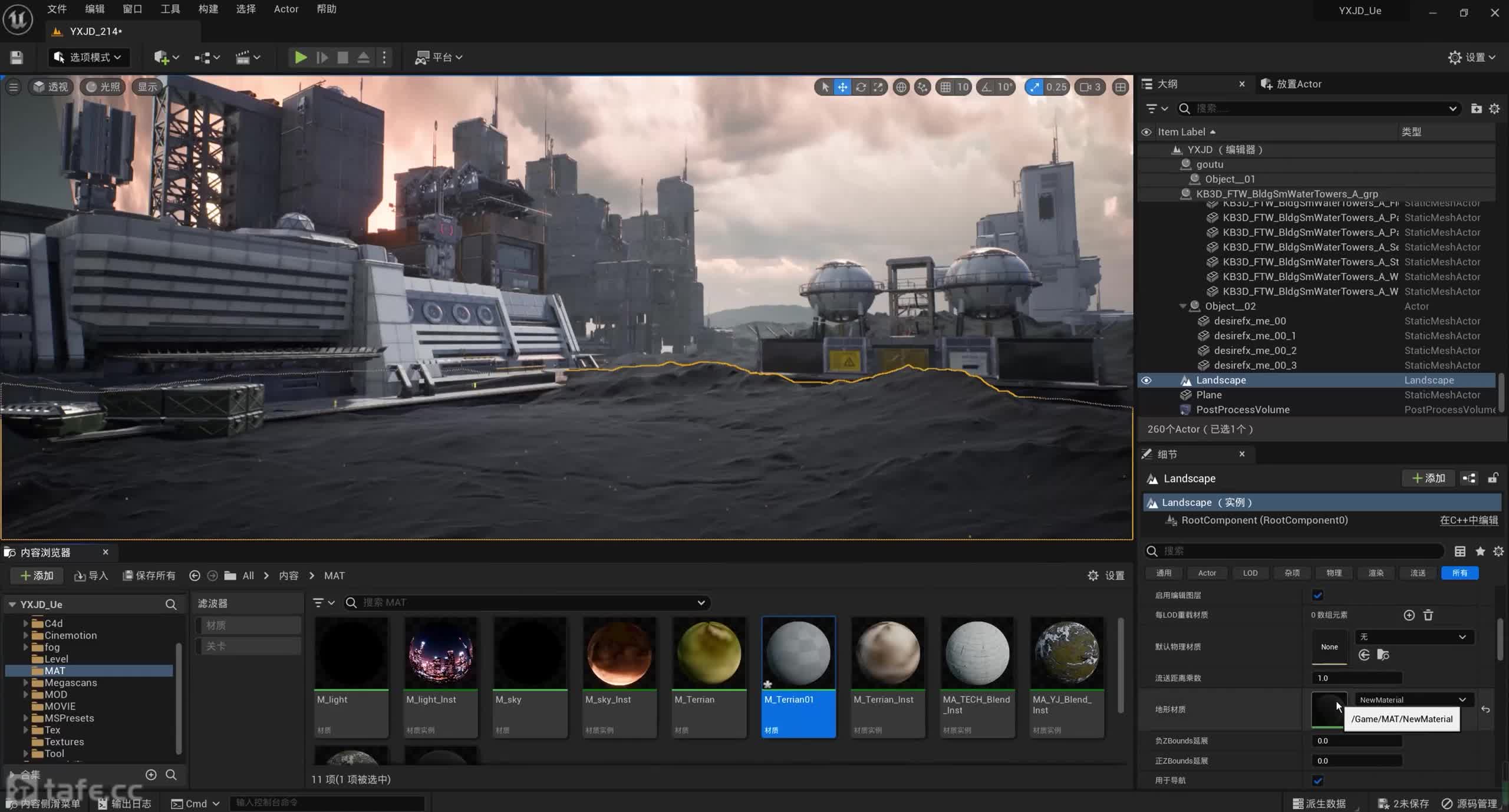Open the quick add content icon in the toolbar

(166, 57)
